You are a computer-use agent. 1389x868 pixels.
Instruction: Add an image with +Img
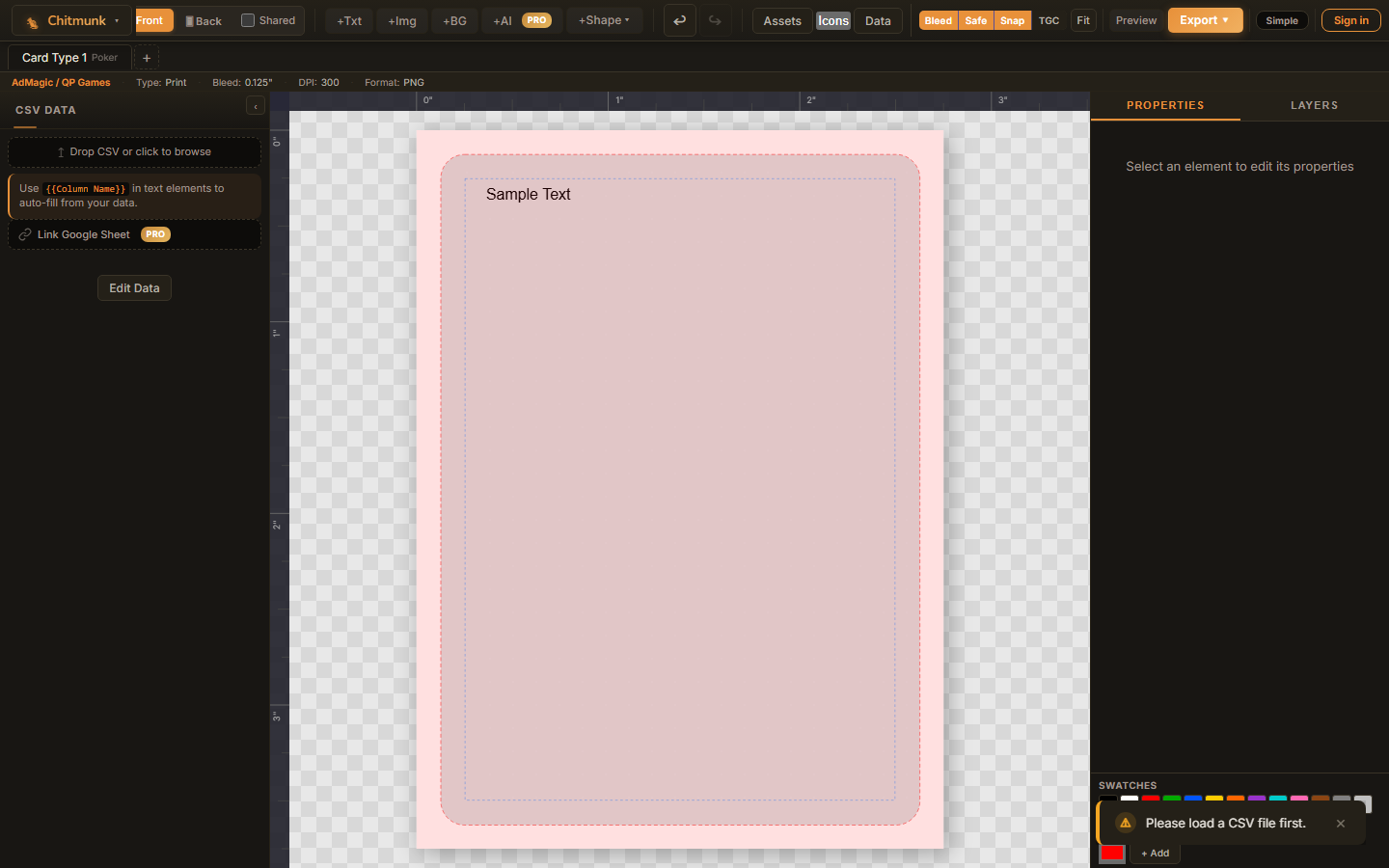coord(402,20)
